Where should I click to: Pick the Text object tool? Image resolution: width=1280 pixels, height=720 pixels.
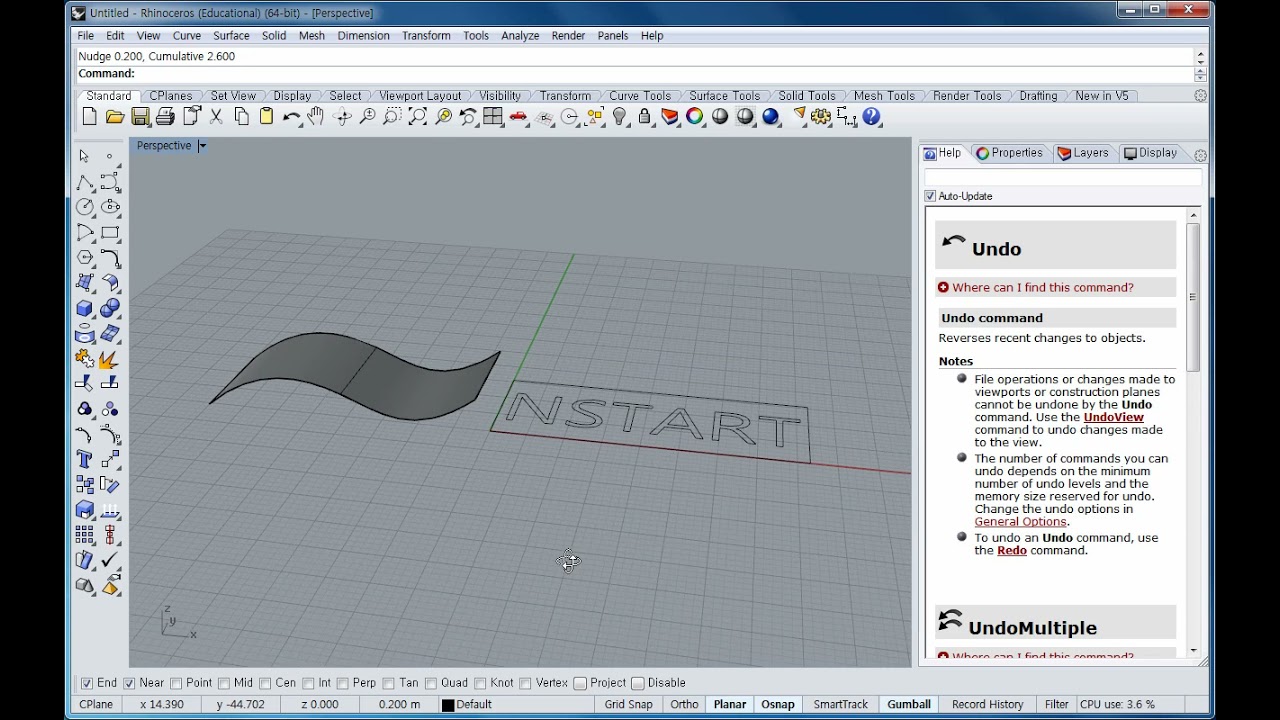(85, 459)
